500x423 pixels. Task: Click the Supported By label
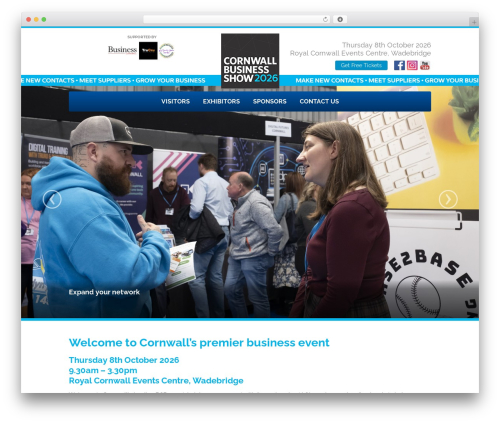point(142,37)
